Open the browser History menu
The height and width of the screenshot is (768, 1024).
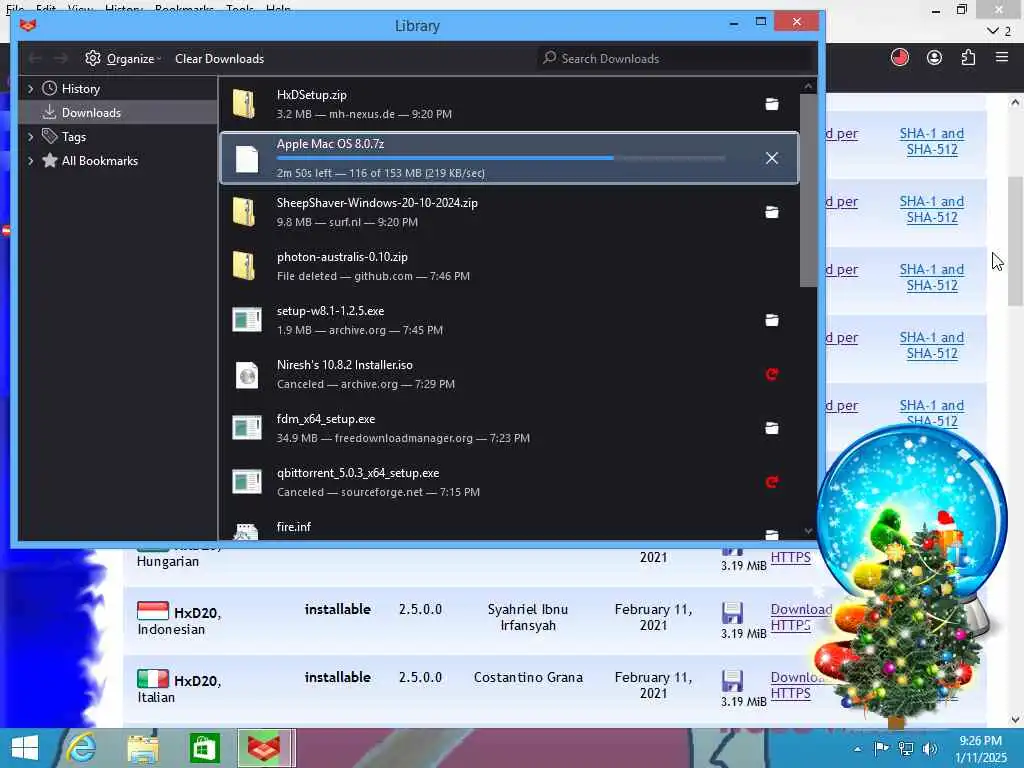click(123, 9)
